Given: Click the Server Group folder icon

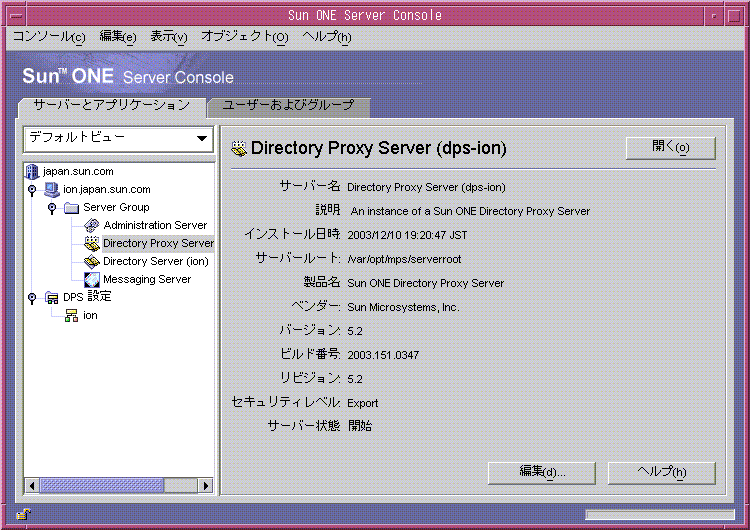Looking at the screenshot, I should pos(71,208).
